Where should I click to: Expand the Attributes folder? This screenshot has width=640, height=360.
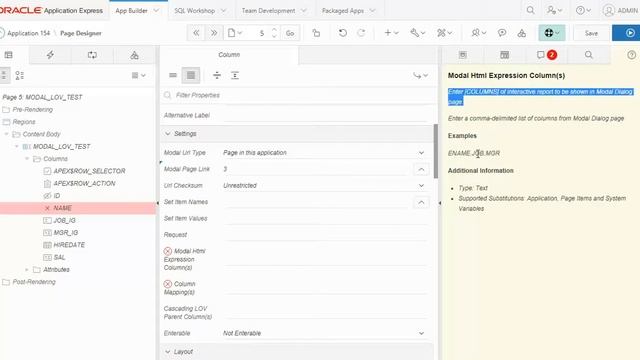click(27, 269)
